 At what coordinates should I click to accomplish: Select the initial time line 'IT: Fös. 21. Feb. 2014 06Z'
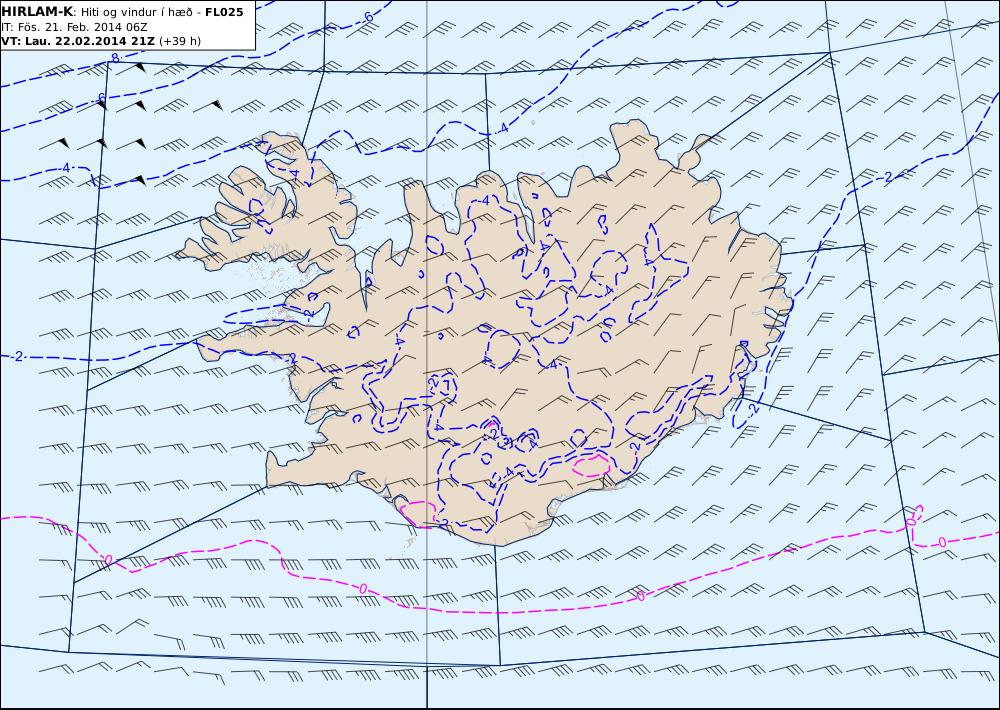75,27
